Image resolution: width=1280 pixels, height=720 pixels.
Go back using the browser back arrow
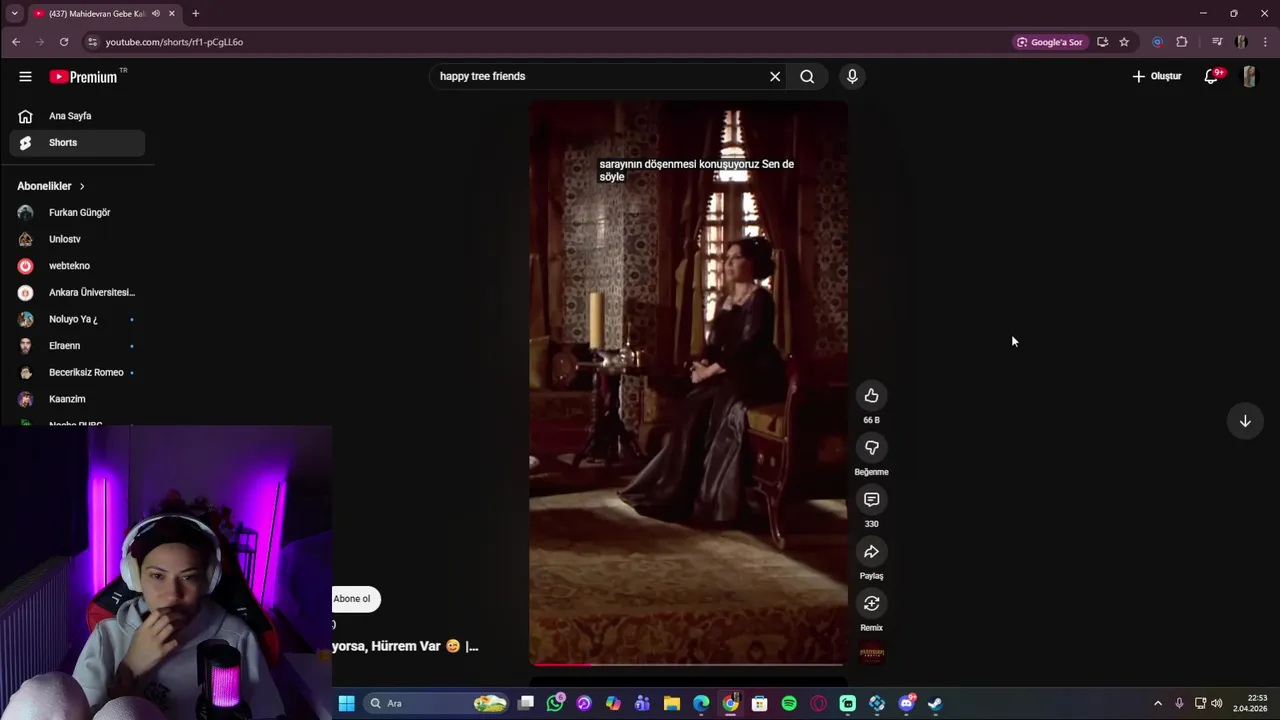click(15, 42)
